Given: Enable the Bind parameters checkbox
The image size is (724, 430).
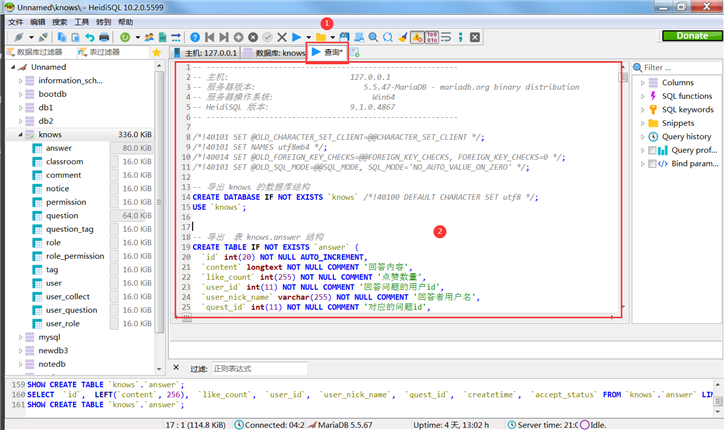Looking at the screenshot, I should click(x=652, y=164).
